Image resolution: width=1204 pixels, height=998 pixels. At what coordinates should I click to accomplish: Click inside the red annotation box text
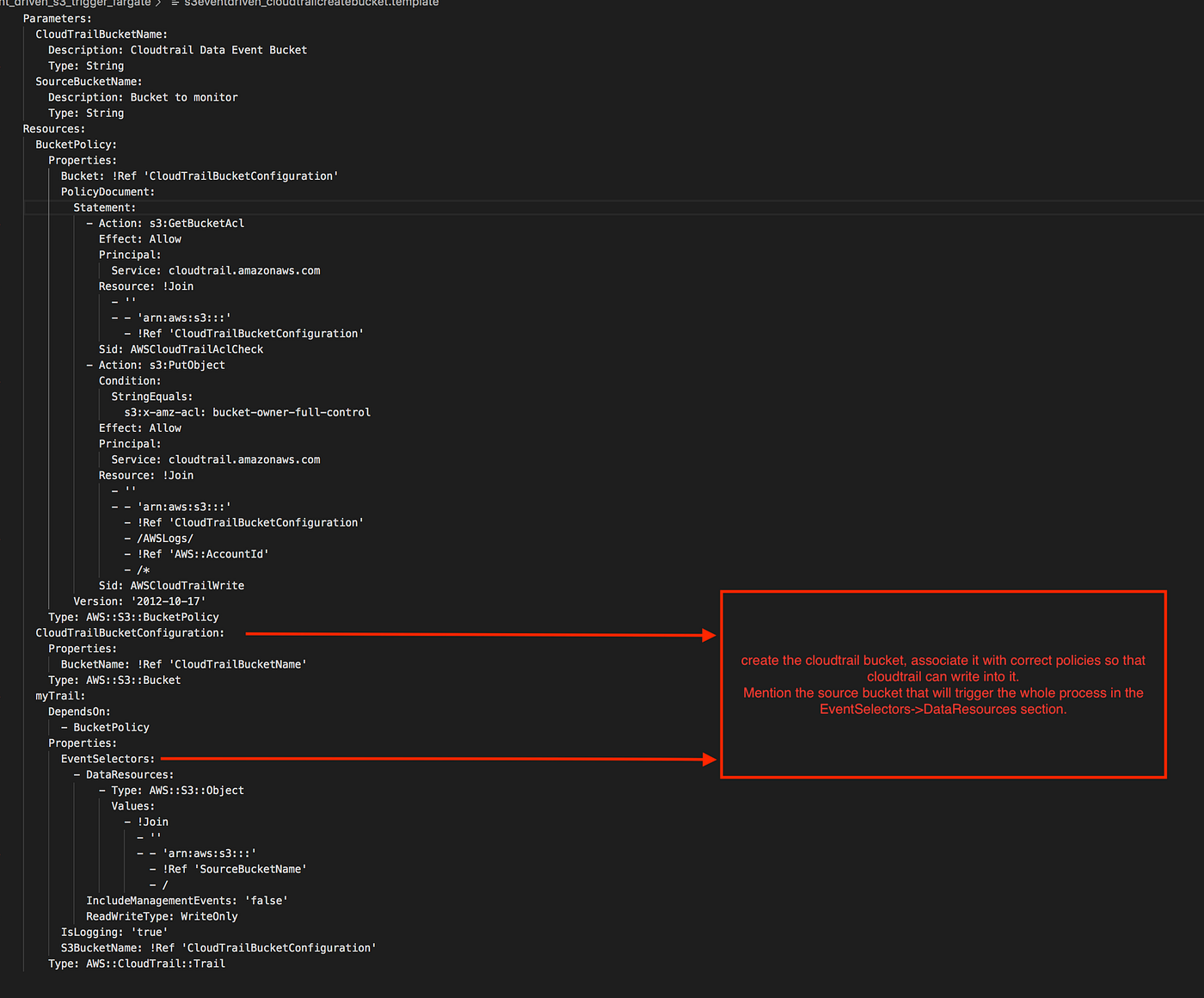point(943,685)
